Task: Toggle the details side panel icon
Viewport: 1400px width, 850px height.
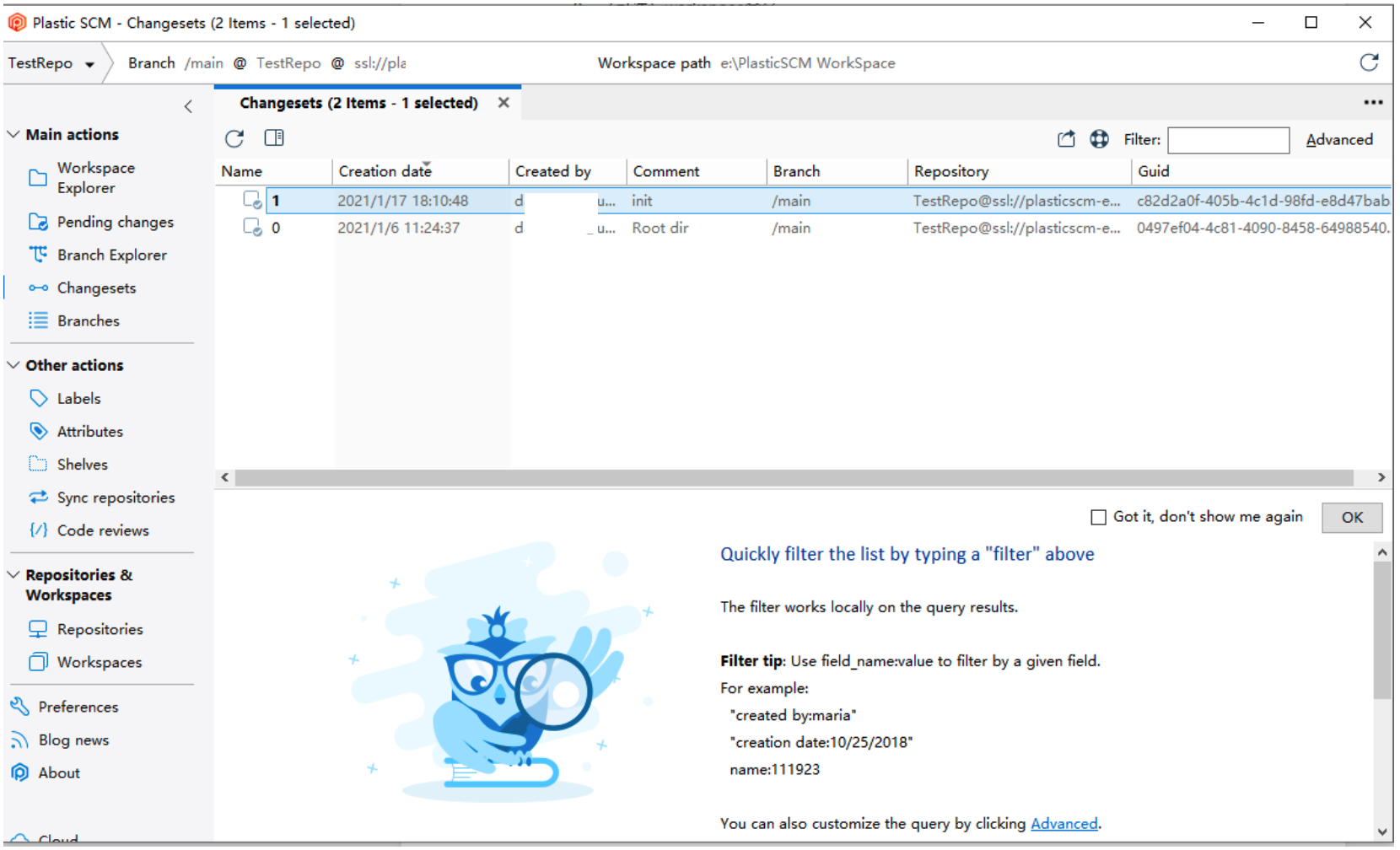Action: (274, 137)
